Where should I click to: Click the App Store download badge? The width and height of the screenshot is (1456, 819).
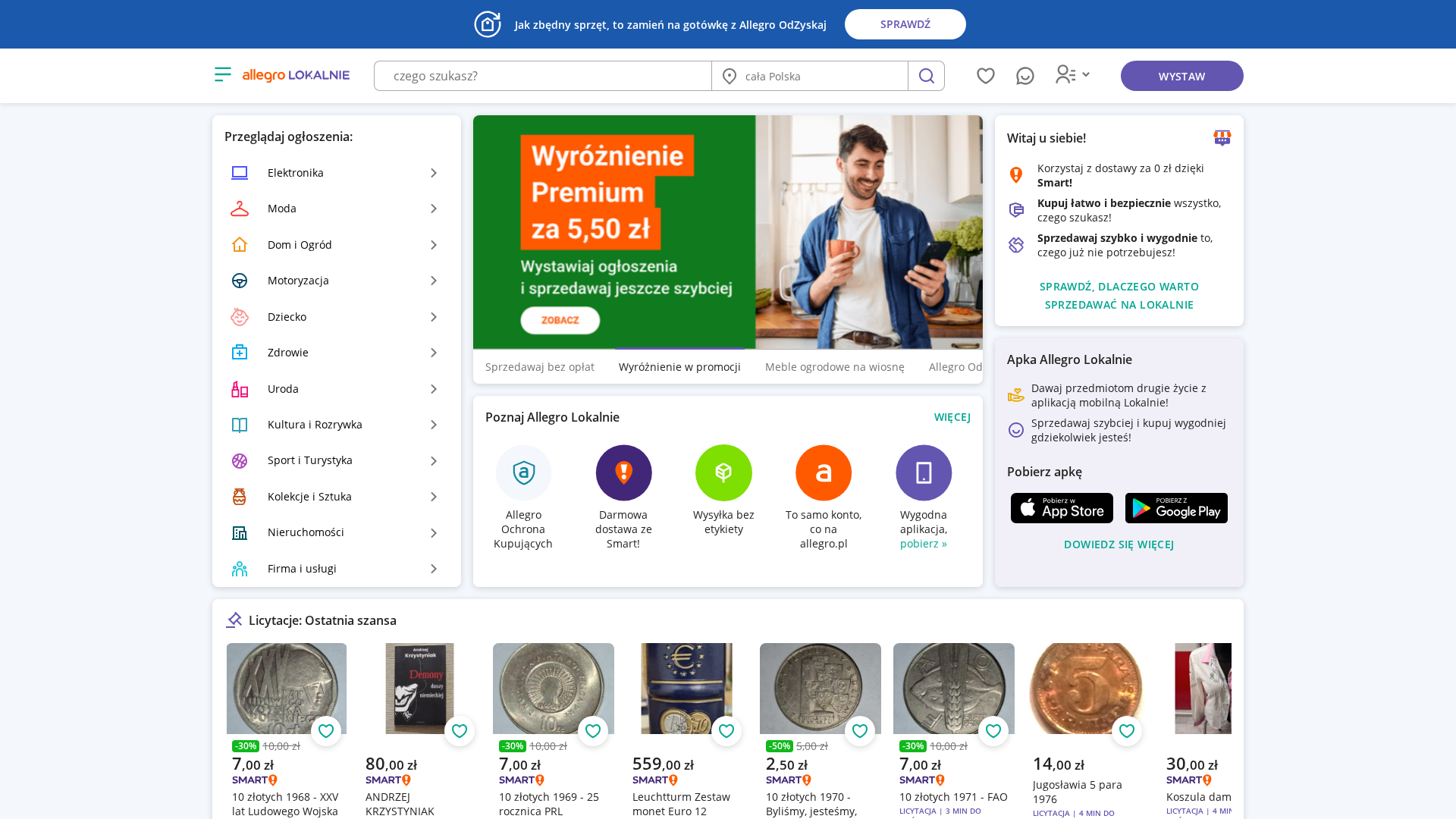[1062, 508]
